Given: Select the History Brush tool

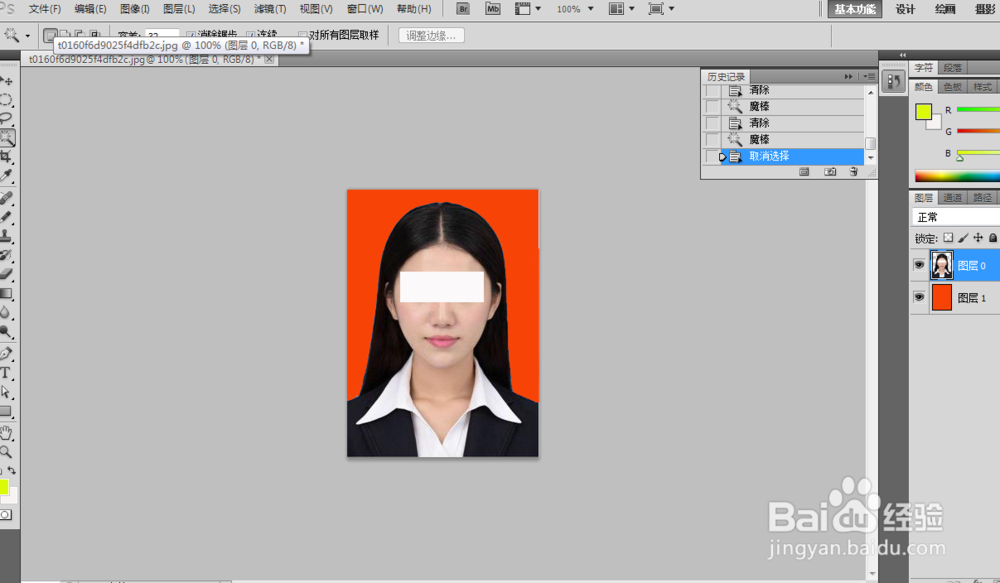Looking at the screenshot, I should [6, 255].
